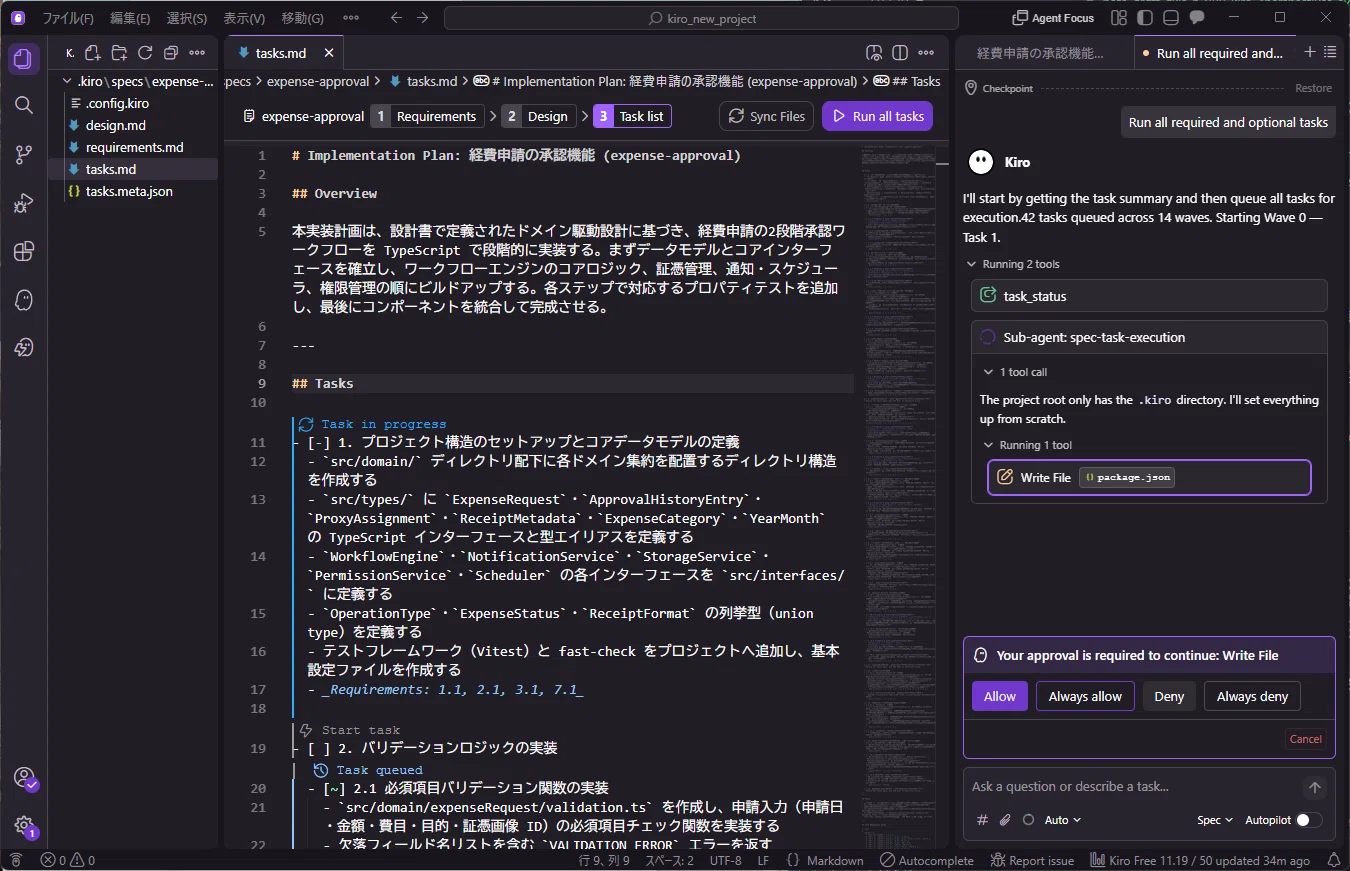
Task: Click the Run all tasks button
Action: (x=877, y=116)
